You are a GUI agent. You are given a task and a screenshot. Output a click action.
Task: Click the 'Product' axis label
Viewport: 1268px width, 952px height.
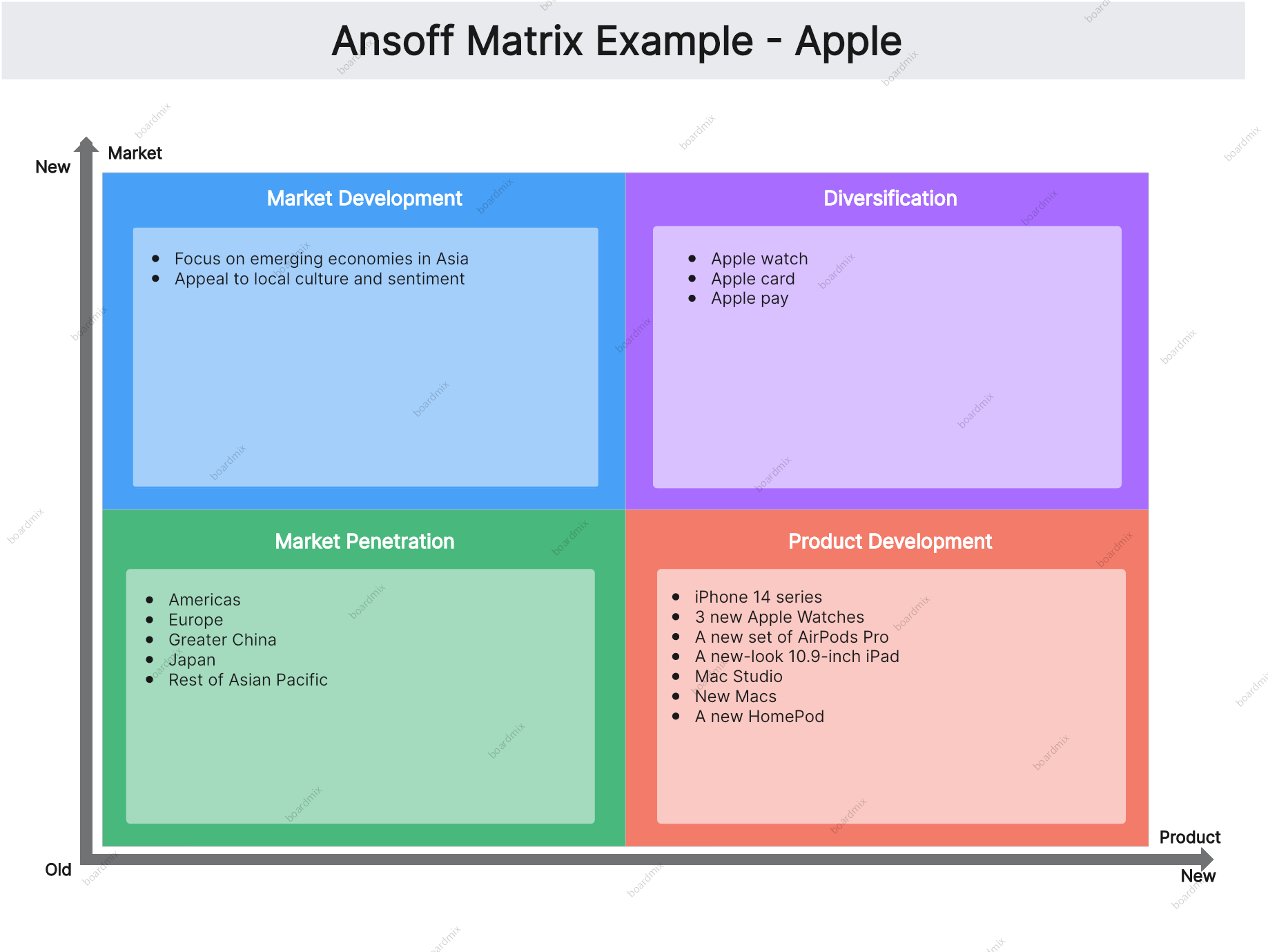[1189, 837]
